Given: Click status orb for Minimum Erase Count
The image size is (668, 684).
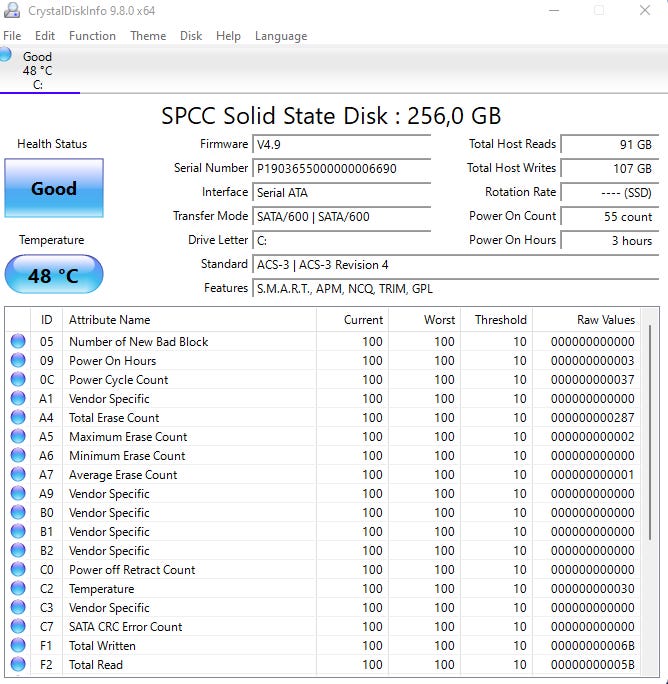Looking at the screenshot, I should click(x=18, y=455).
